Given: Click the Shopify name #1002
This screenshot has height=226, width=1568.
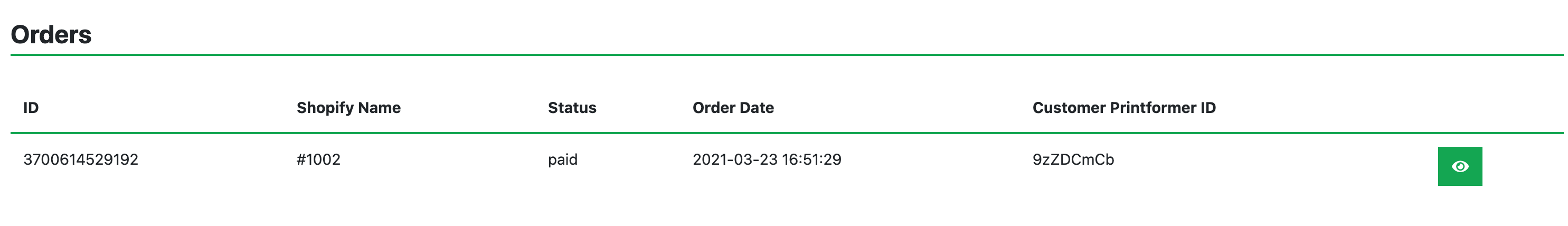Looking at the screenshot, I should click(x=318, y=159).
